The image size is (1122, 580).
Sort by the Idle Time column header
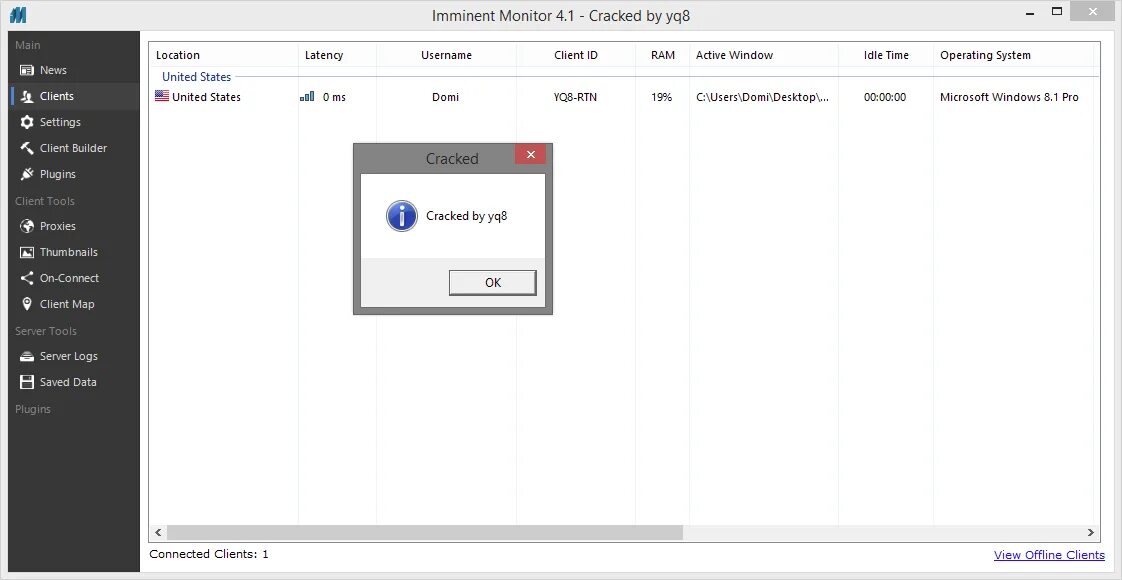coord(886,55)
